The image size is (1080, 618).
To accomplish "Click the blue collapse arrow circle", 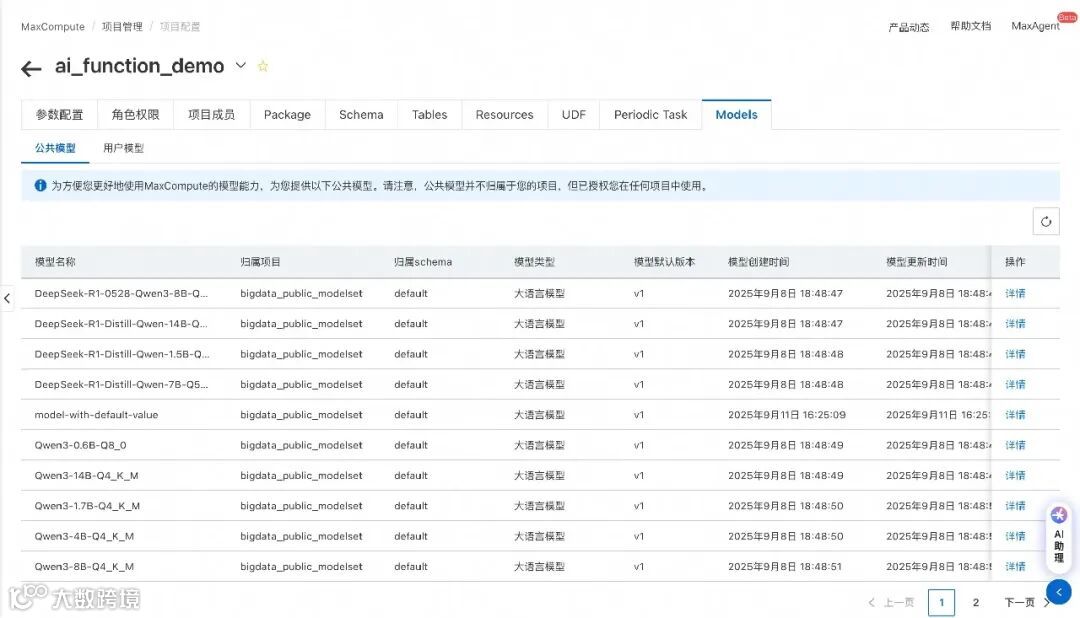I will click(1059, 592).
